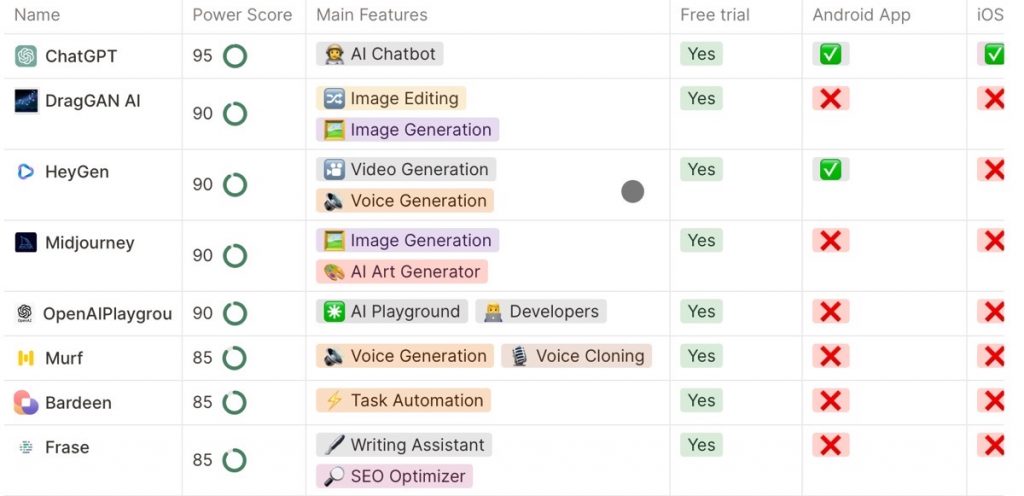Click the Frase logo icon

(26, 447)
